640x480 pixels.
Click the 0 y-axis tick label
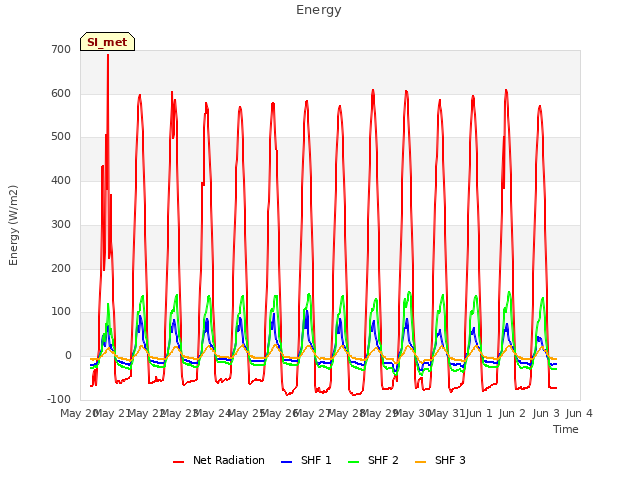68,356
